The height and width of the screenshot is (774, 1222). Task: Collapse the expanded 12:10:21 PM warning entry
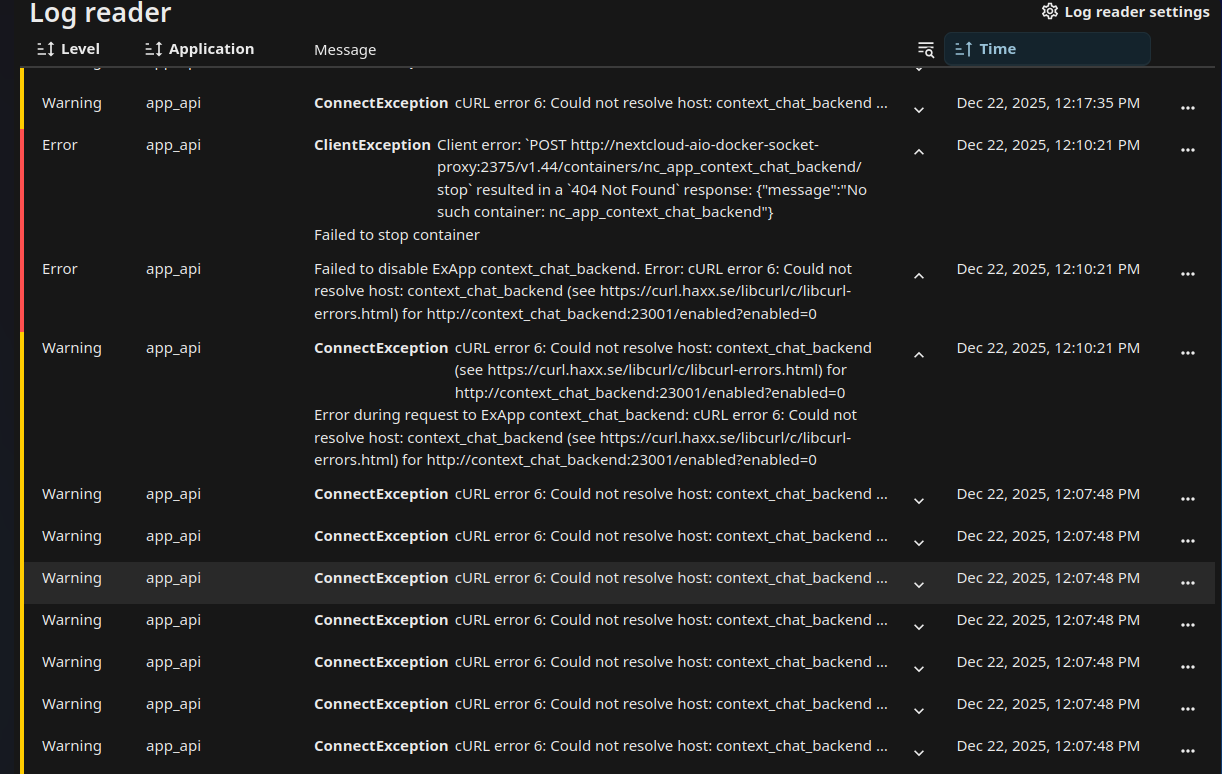click(x=919, y=354)
